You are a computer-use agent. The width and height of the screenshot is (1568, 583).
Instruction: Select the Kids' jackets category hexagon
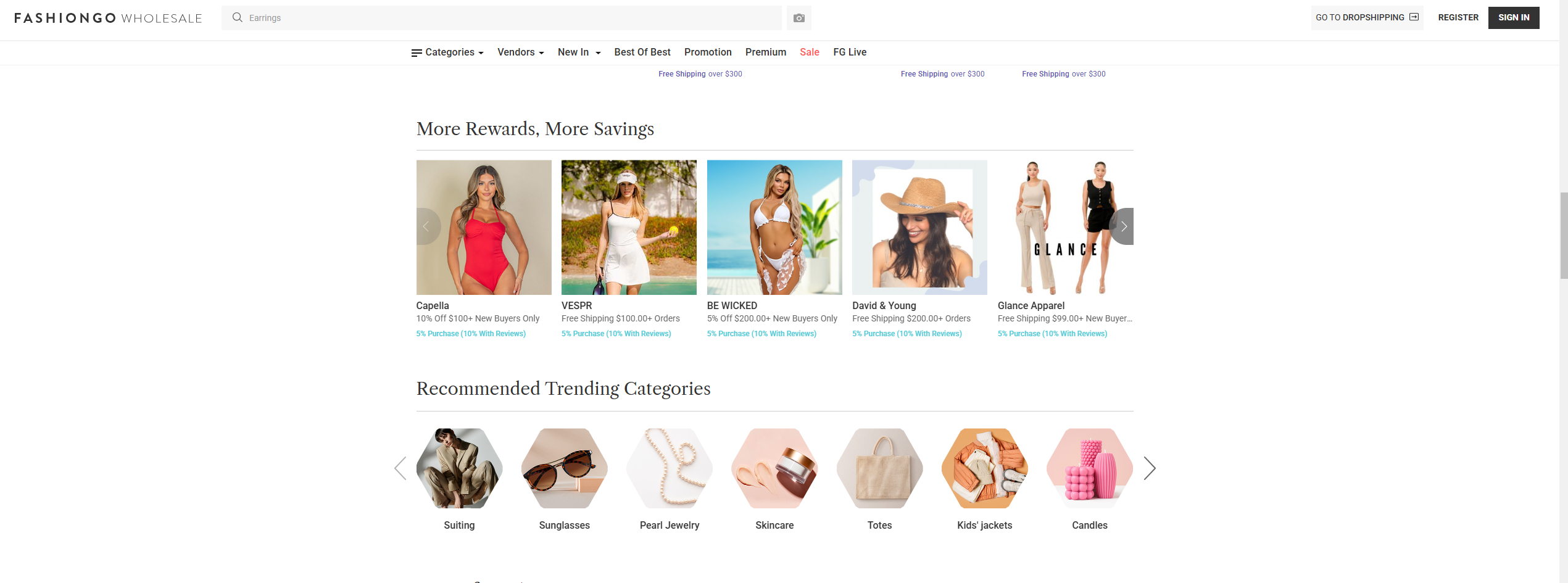coord(984,468)
